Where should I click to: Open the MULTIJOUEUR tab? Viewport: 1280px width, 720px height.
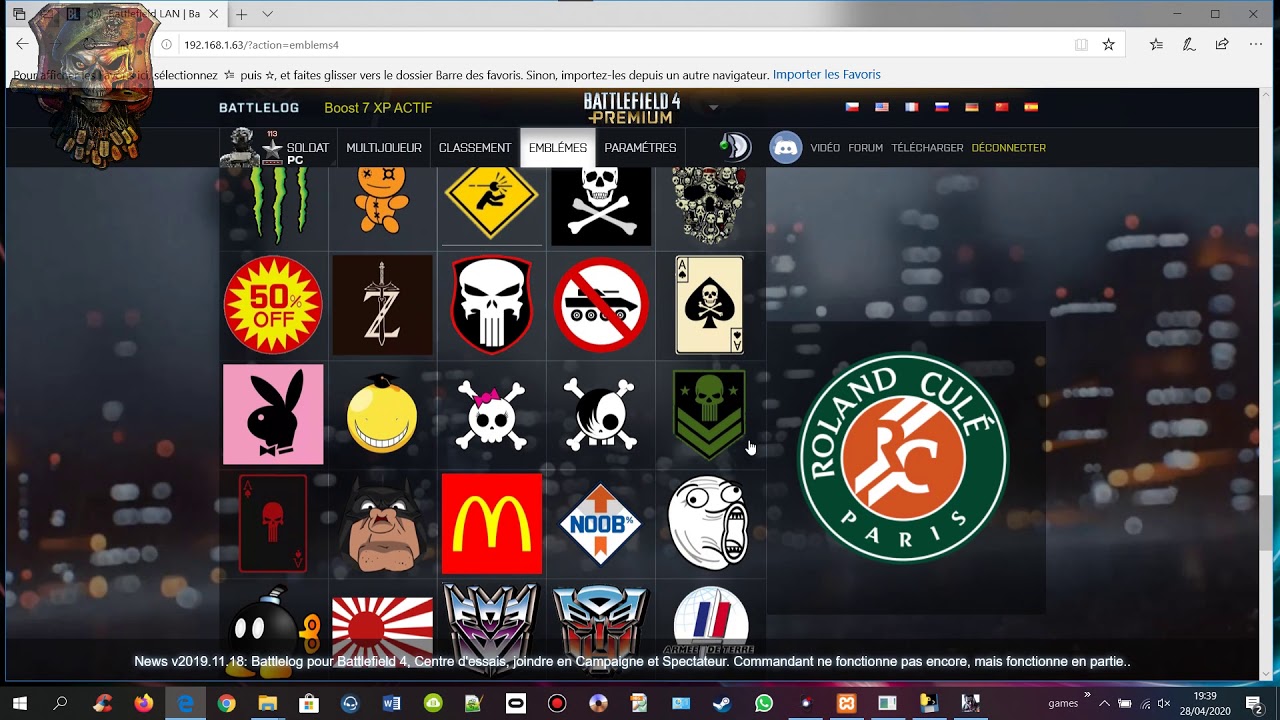pyautogui.click(x=384, y=148)
